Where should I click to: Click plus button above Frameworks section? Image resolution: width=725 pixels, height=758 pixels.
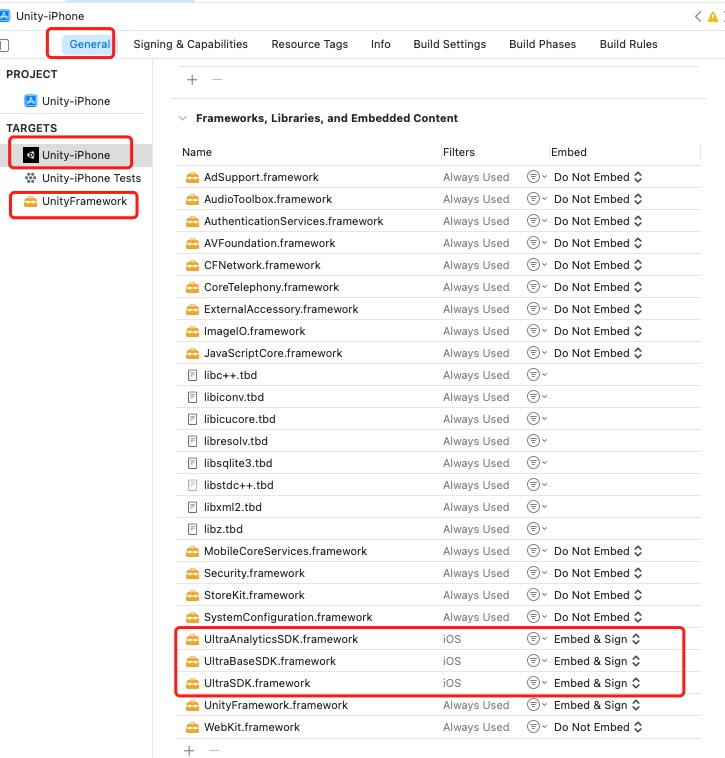coord(192,80)
